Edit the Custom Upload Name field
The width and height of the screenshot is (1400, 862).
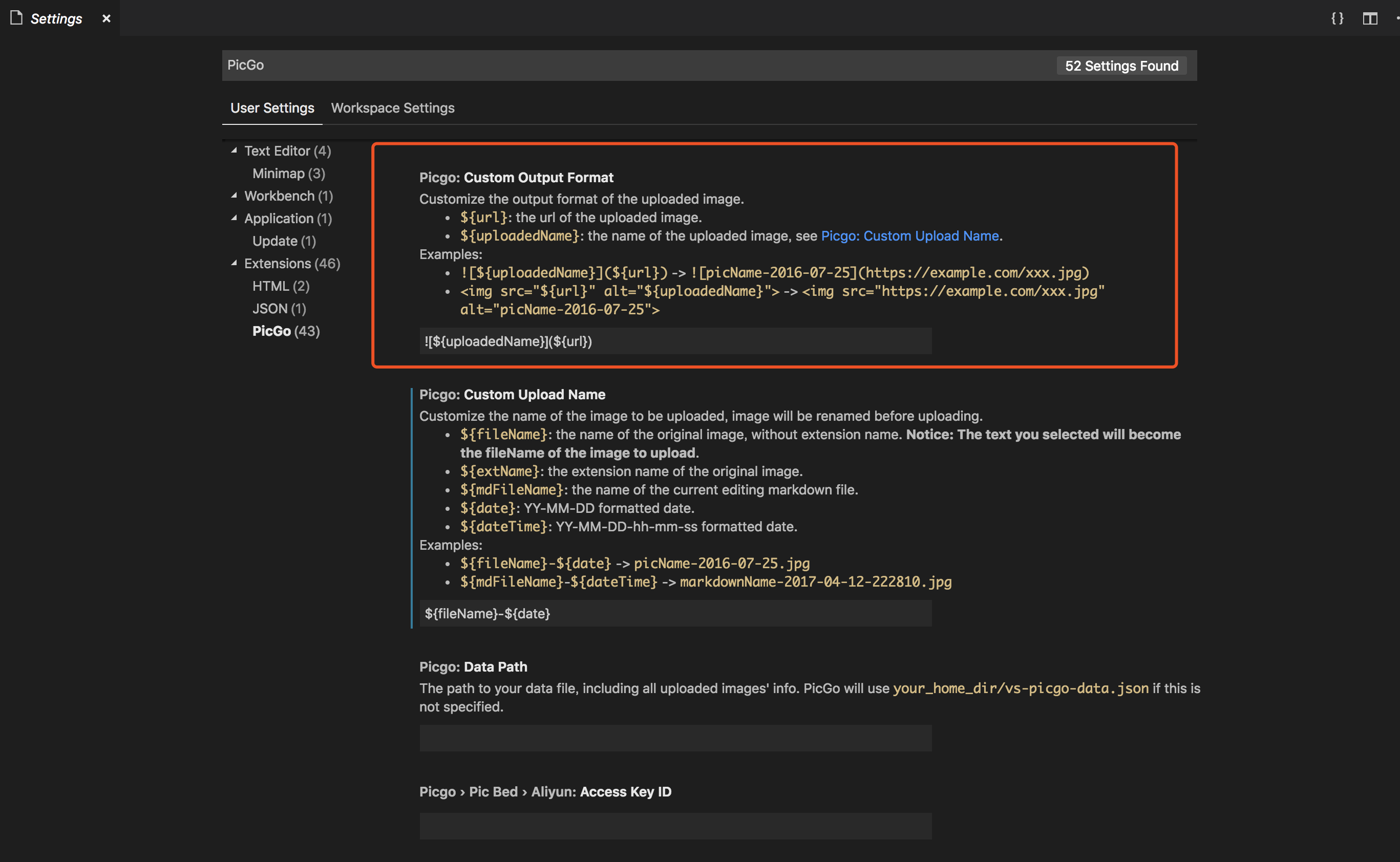pyautogui.click(x=675, y=613)
